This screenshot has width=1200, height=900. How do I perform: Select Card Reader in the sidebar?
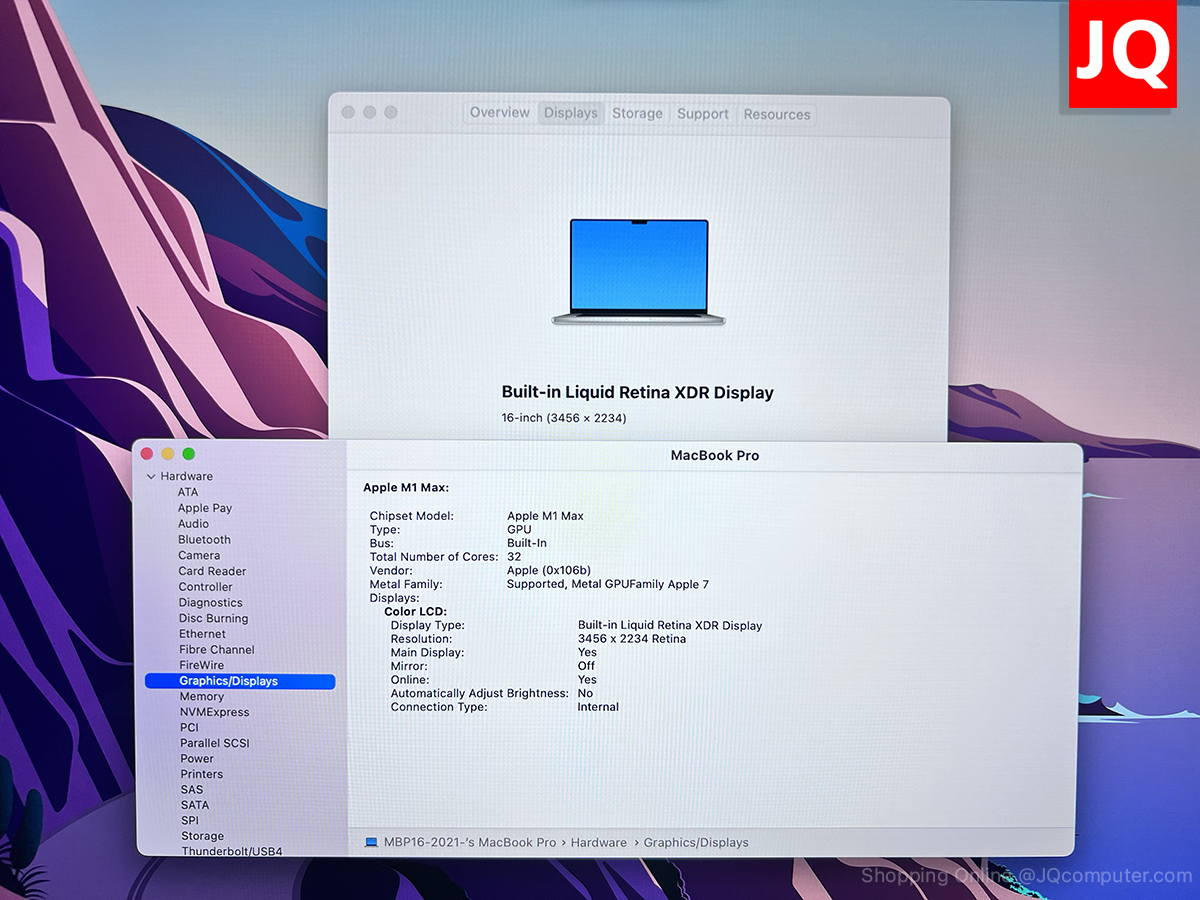[212, 572]
